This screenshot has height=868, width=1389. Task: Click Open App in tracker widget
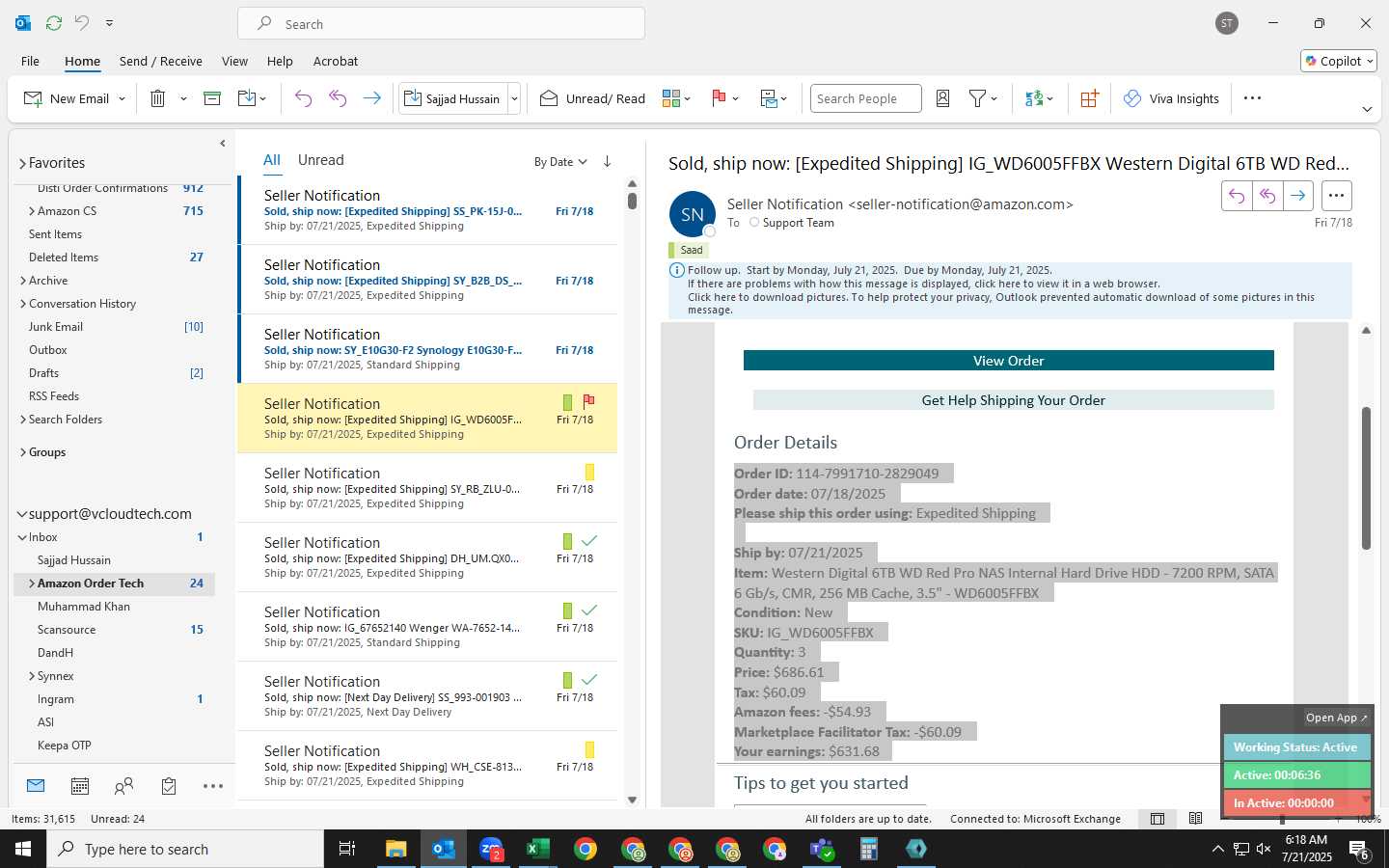click(x=1336, y=718)
